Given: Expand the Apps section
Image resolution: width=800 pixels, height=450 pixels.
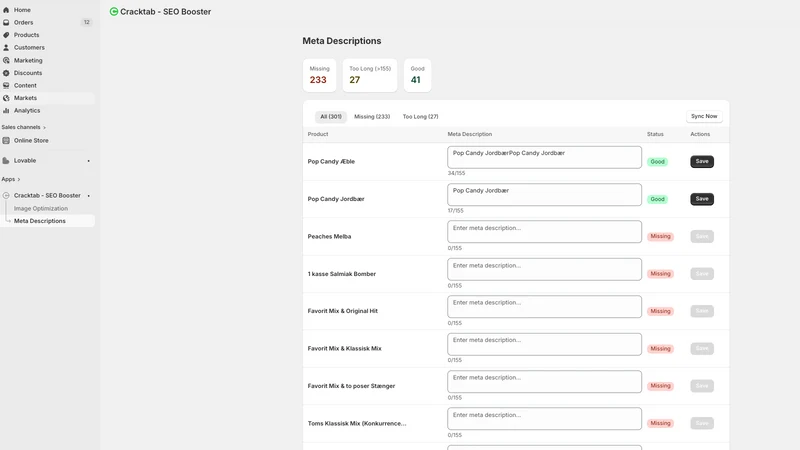Looking at the screenshot, I should [x=11, y=179].
